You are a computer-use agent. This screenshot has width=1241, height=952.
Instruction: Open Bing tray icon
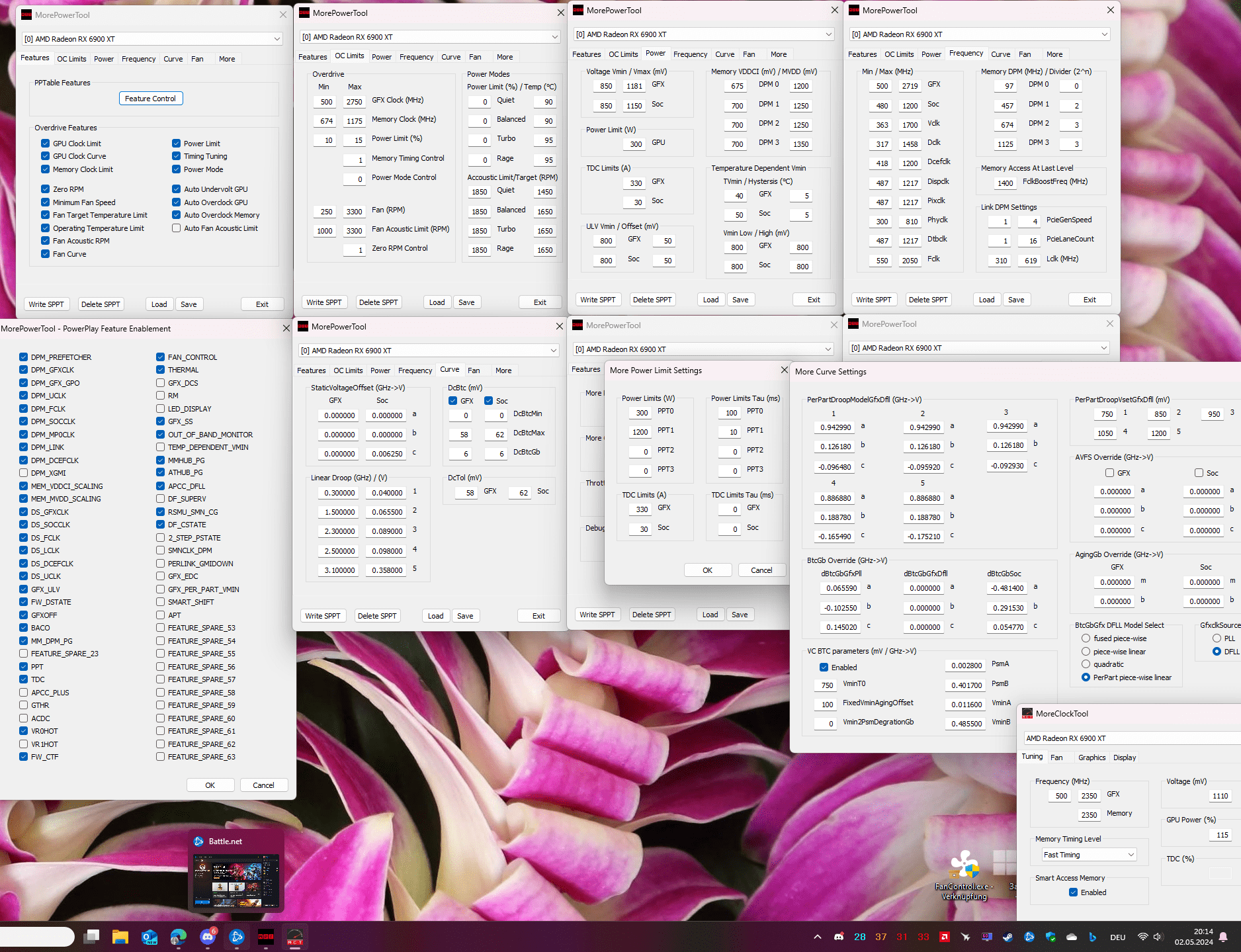1093,937
